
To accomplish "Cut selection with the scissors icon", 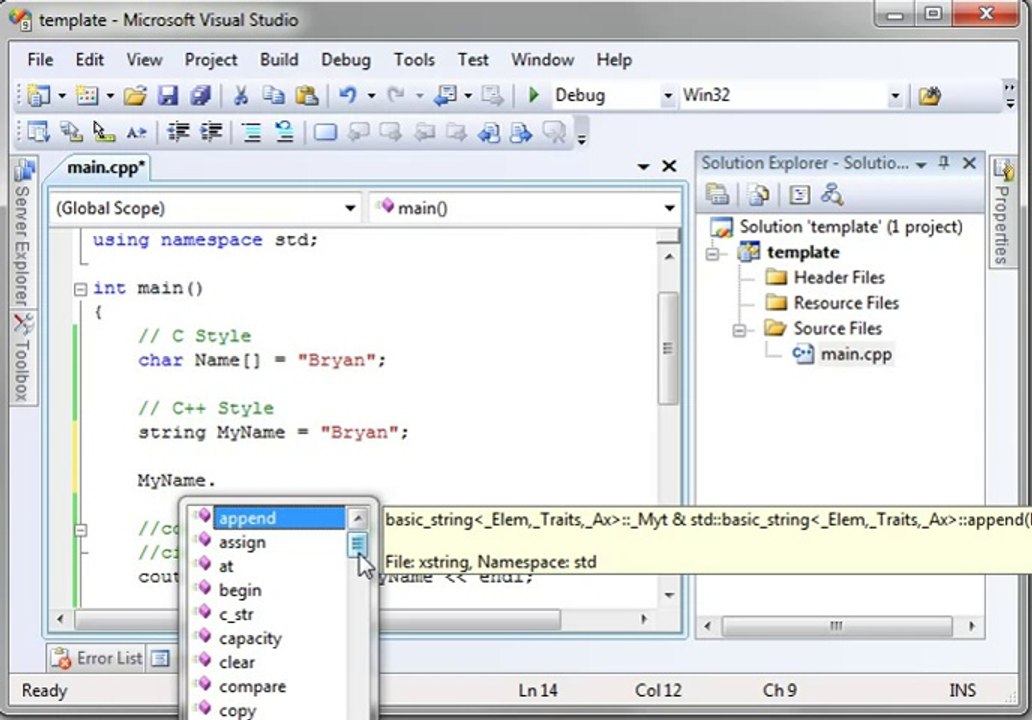I will point(241,96).
